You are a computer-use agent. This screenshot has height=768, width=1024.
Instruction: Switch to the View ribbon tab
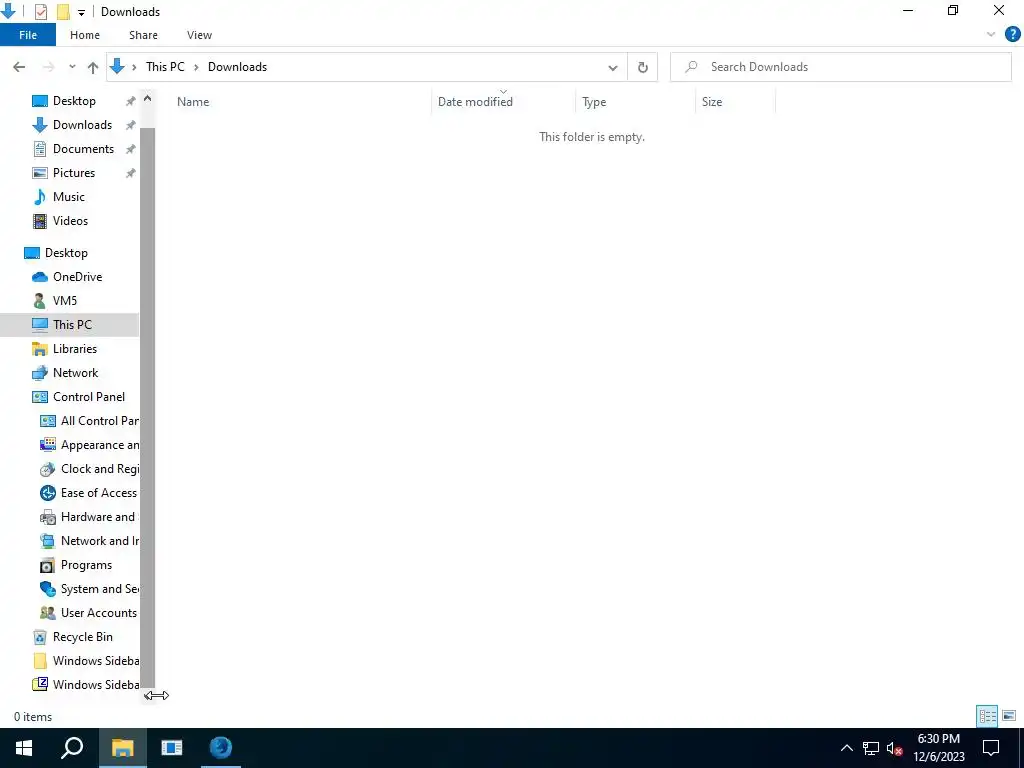(x=199, y=35)
